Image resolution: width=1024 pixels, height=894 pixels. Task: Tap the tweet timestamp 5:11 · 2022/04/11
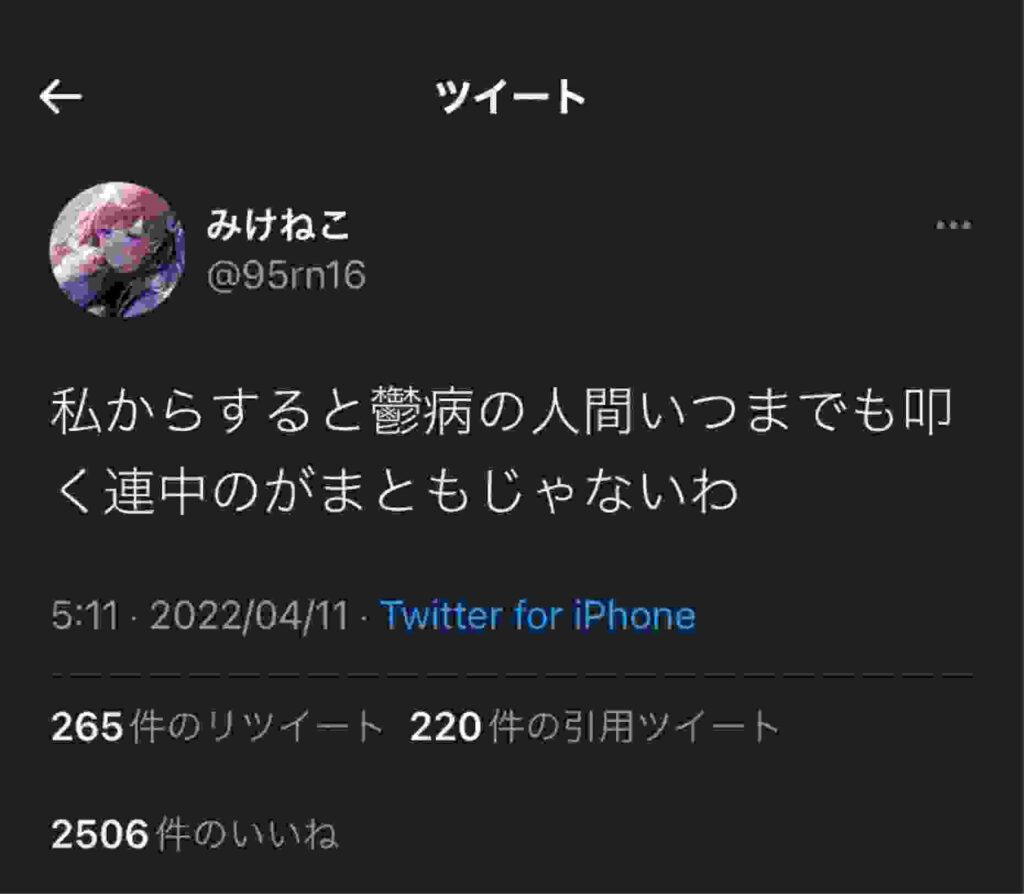click(200, 615)
